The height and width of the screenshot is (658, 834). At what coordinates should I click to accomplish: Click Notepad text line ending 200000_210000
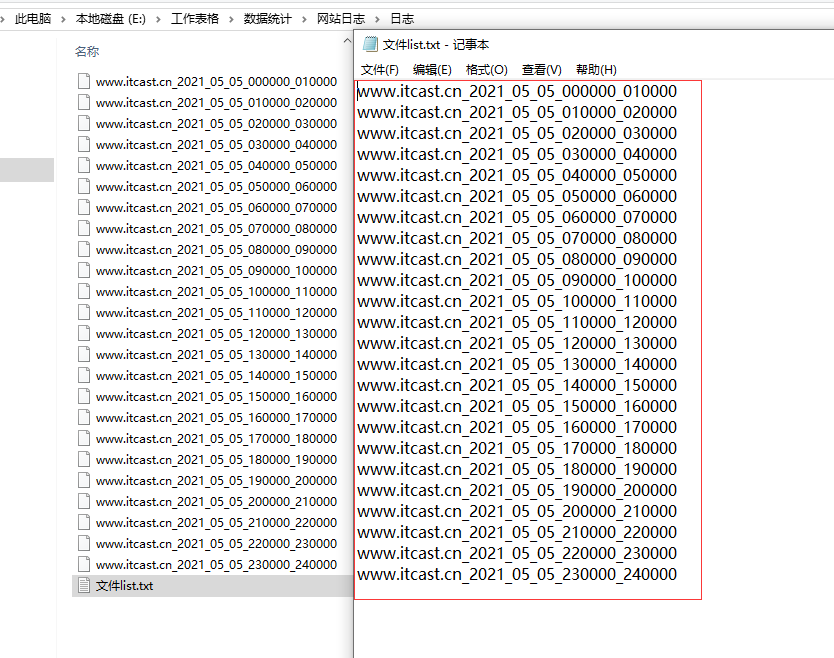click(x=517, y=512)
